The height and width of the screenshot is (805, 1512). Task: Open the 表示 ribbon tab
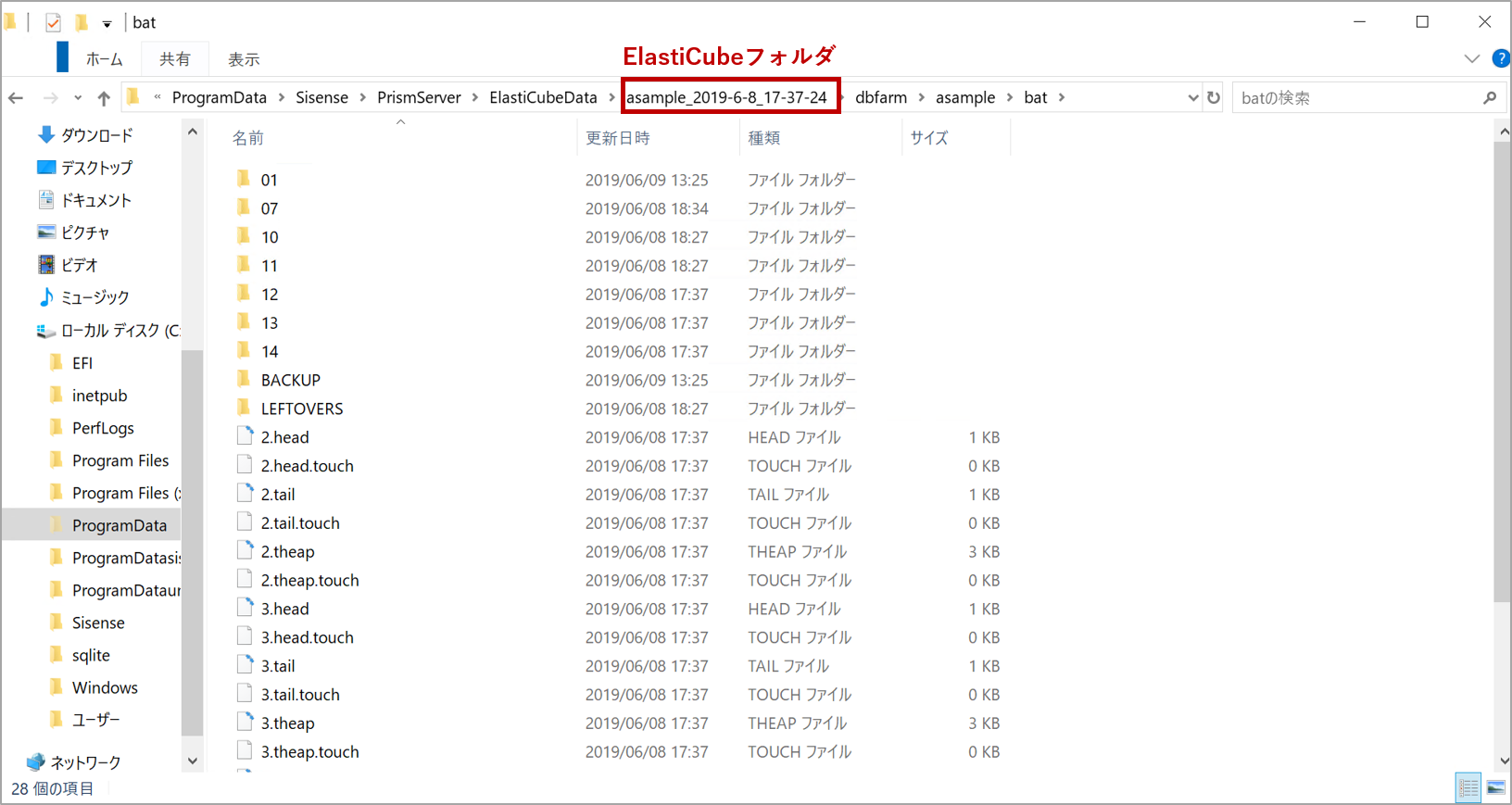pos(244,59)
